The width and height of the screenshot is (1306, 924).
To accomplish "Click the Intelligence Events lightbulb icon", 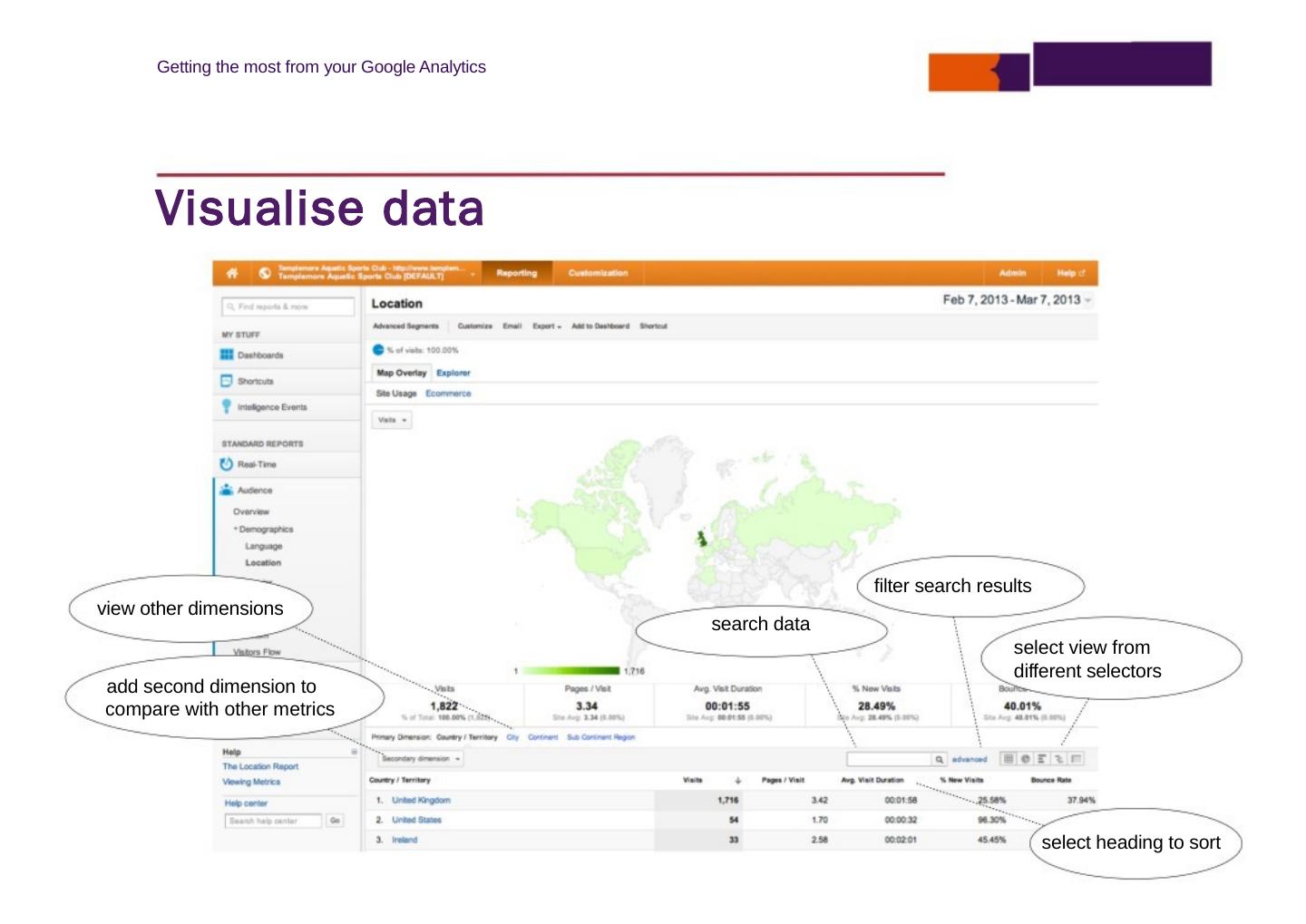I will 227,407.
